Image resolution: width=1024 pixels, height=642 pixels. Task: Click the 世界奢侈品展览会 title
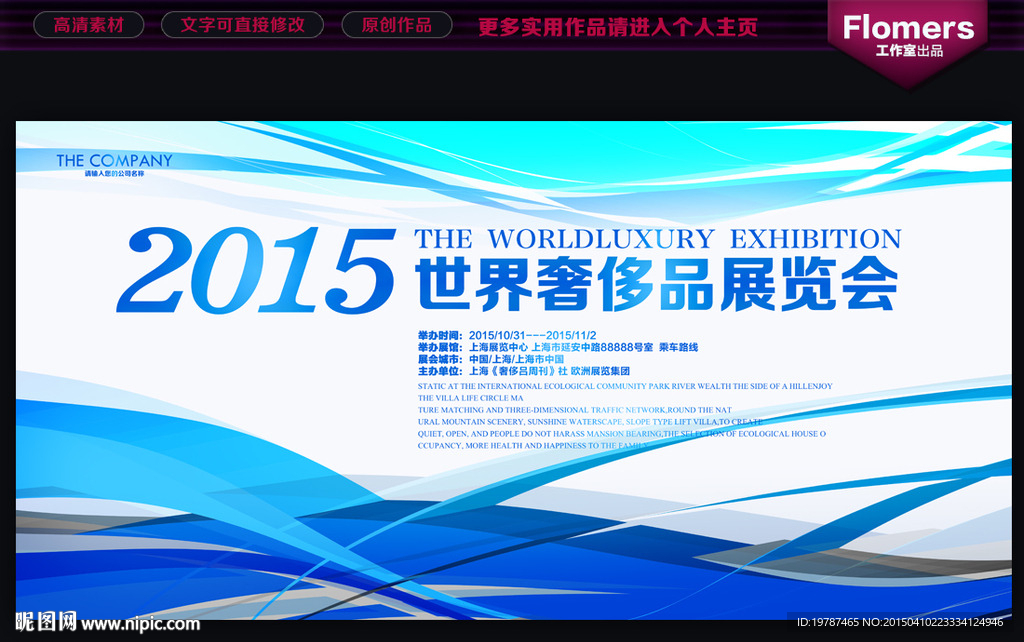coord(657,284)
